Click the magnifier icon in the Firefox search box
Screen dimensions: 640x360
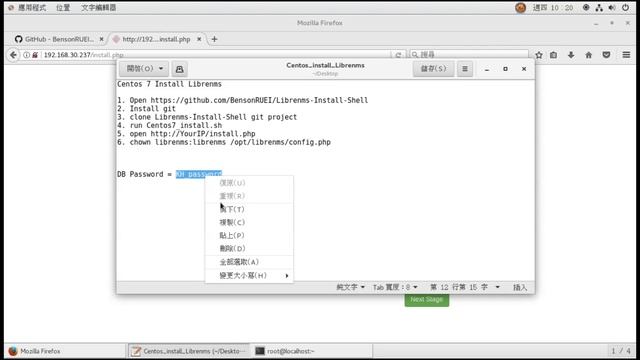pyautogui.click(x=415, y=55)
